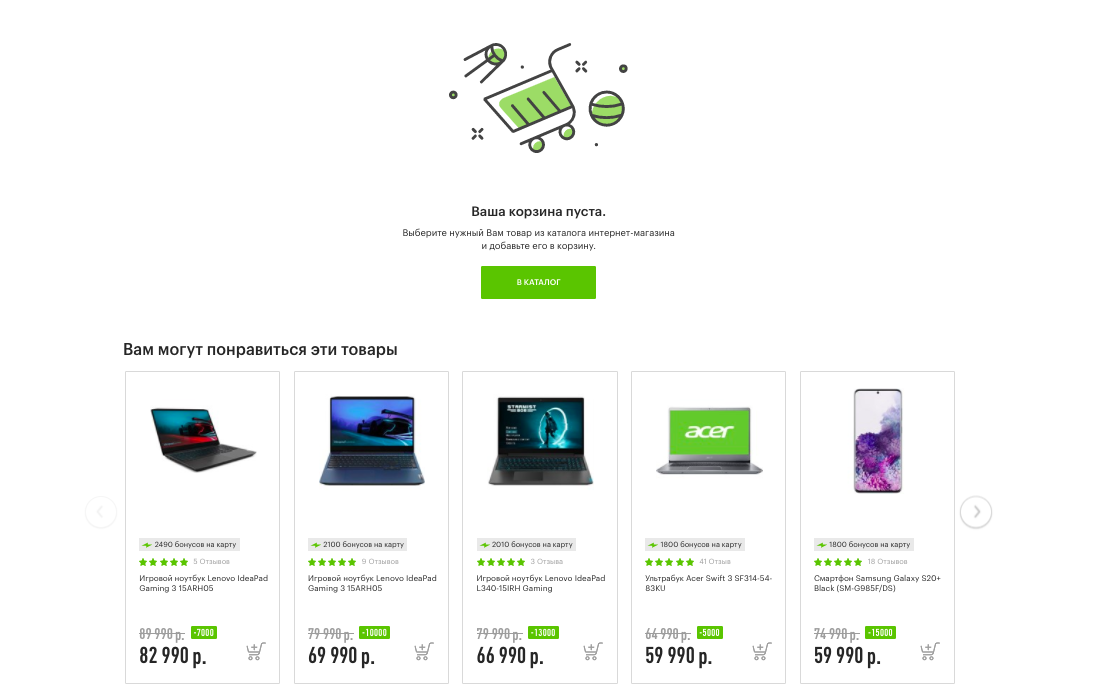Screen dimensions: 1116x695
Task: Add Lenovo IdeaPad 82 990 р. to cart
Action: [x=256, y=651]
